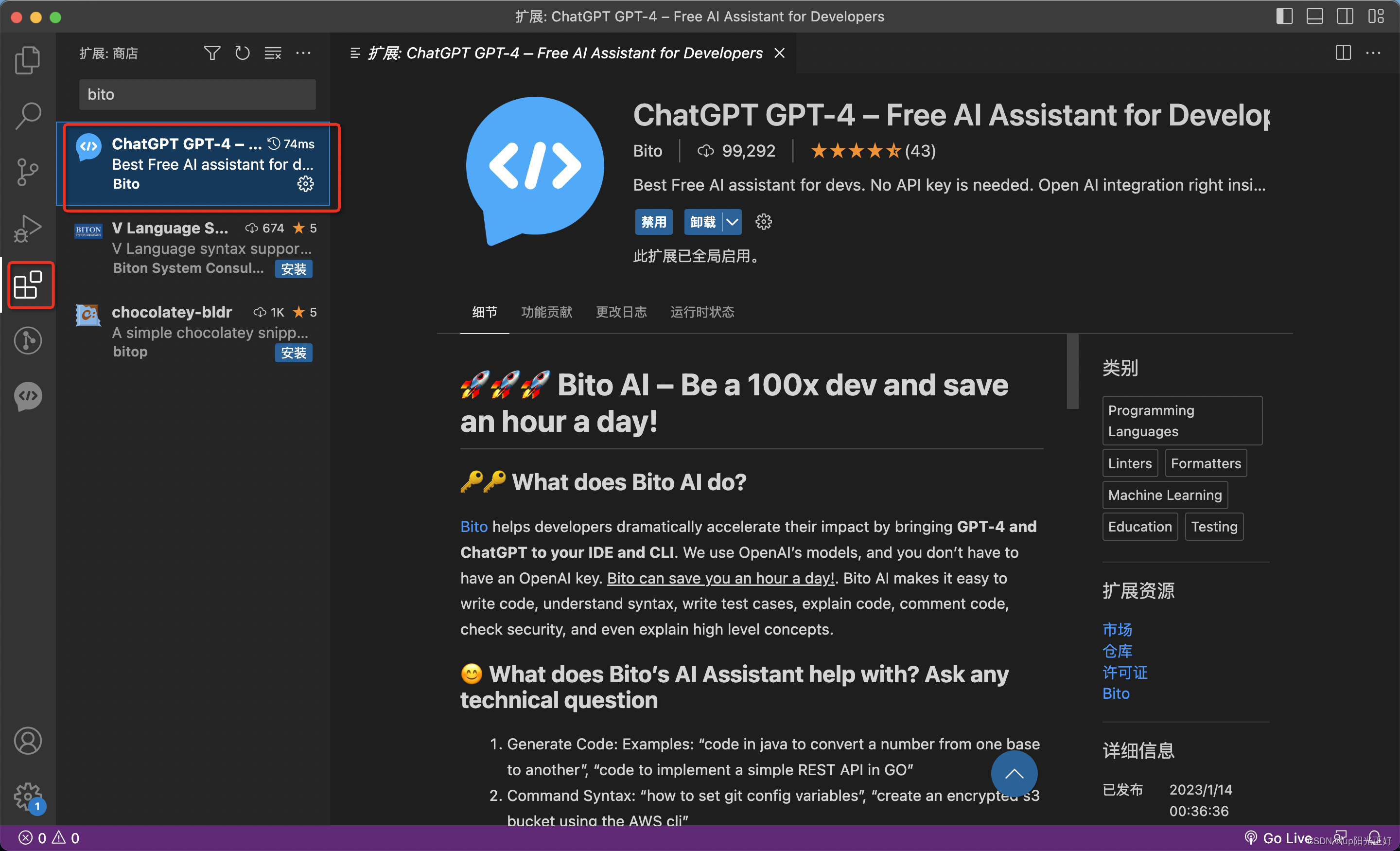Install the chocolatey-bldr extension

pos(293,353)
